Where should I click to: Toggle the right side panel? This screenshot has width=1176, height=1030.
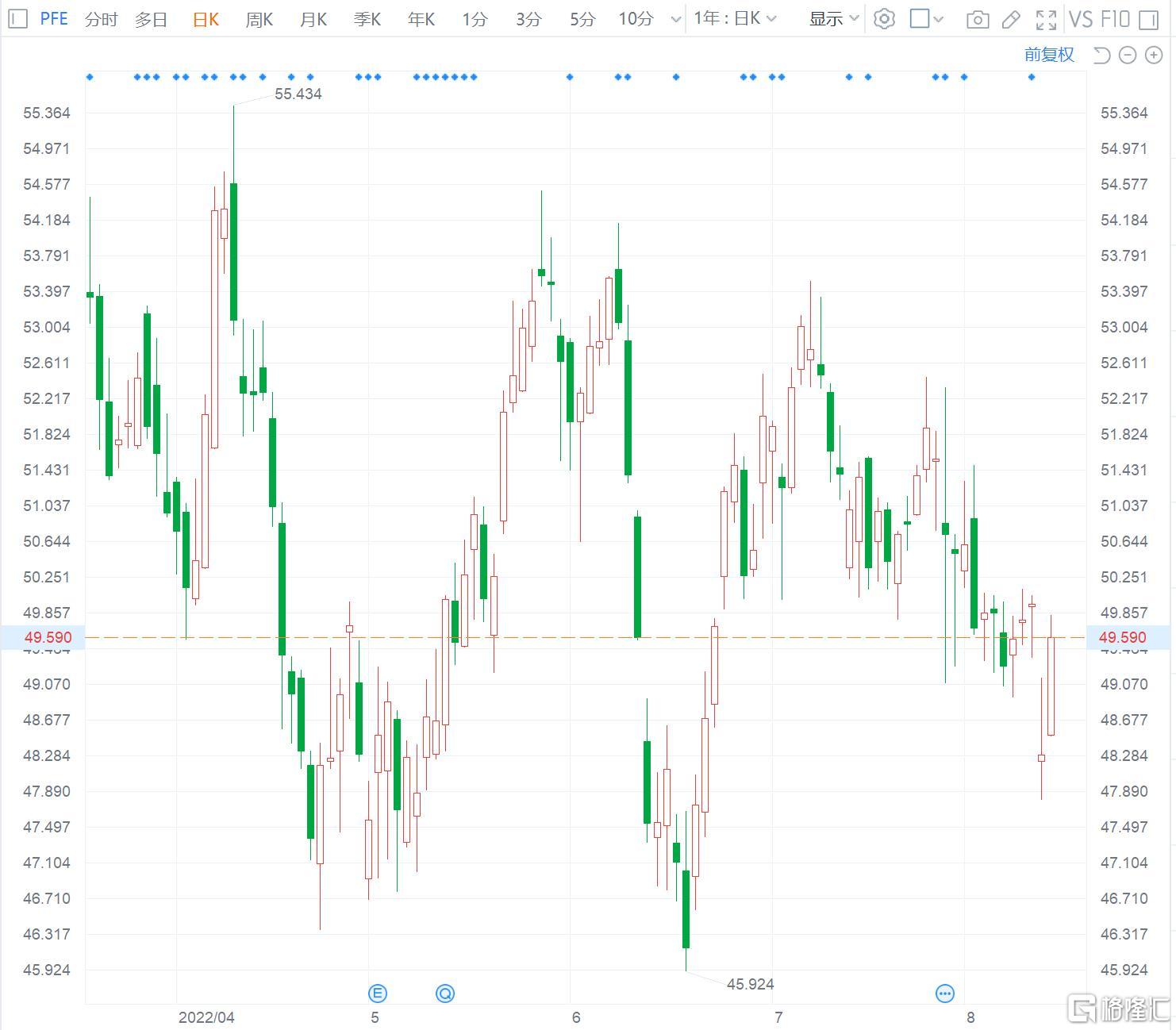click(x=1148, y=19)
